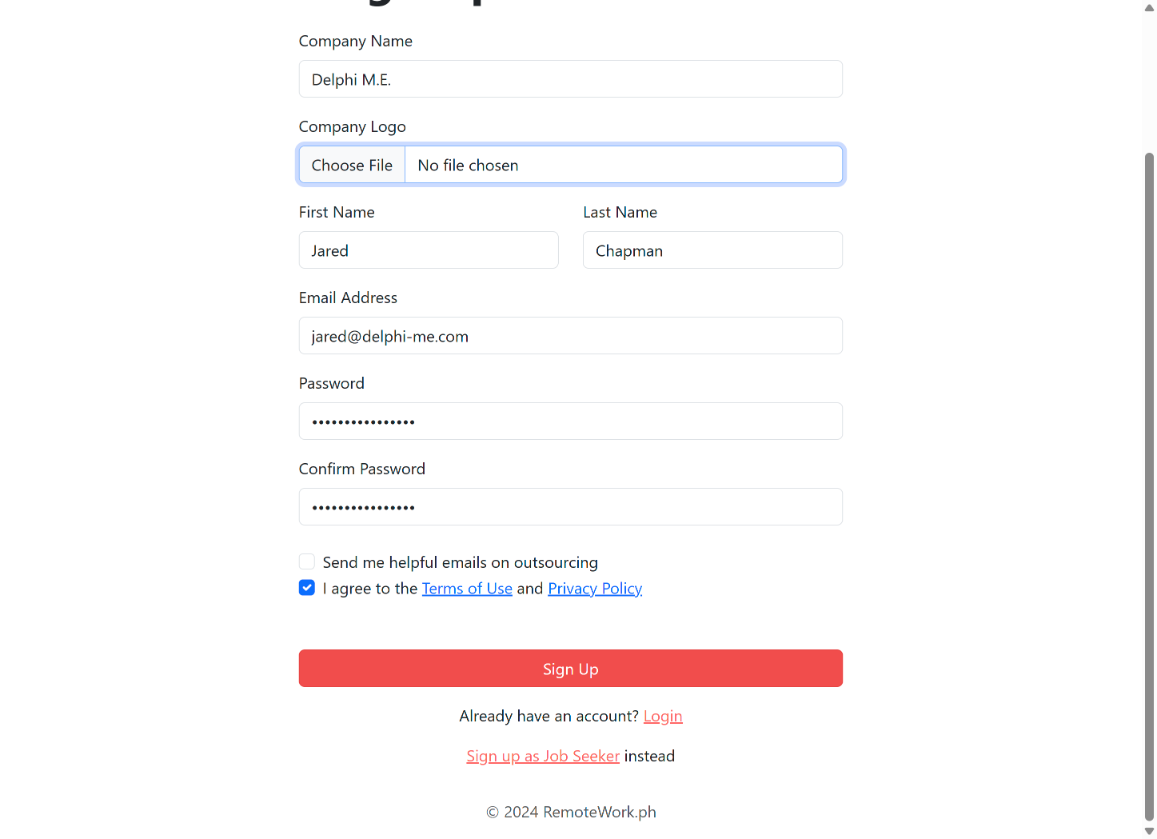Open the Choose File logo picker
1157x839 pixels.
click(x=352, y=165)
